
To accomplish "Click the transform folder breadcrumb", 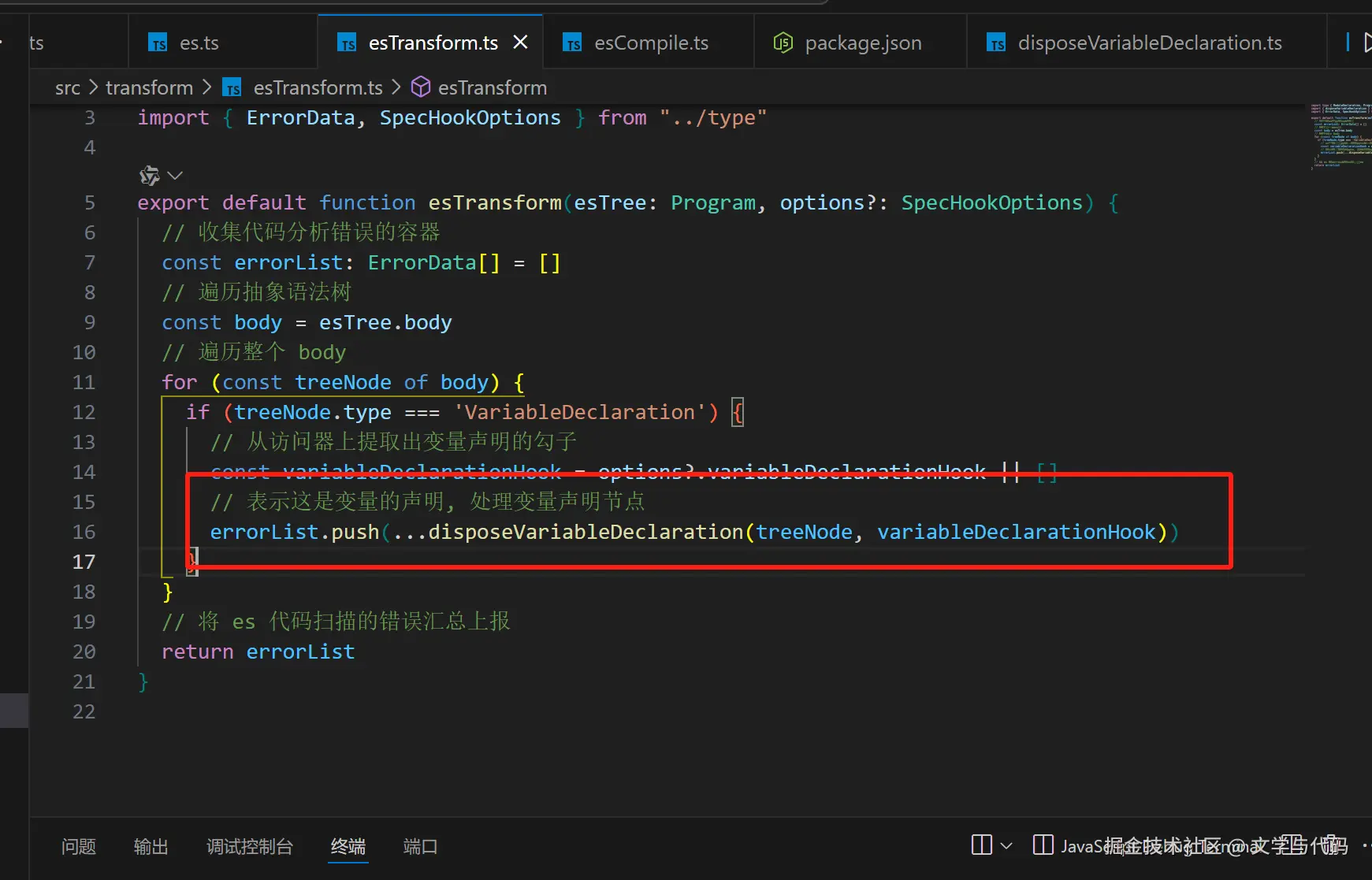I will 149,87.
